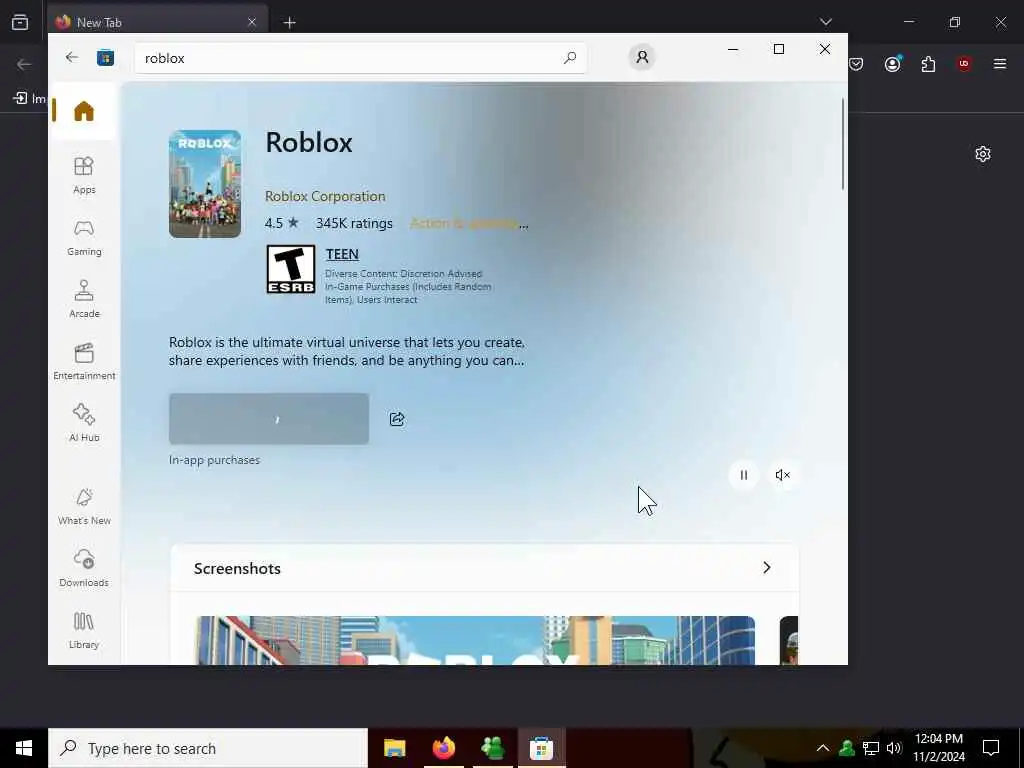Open Pocket in Firefox toolbar

click(x=856, y=64)
